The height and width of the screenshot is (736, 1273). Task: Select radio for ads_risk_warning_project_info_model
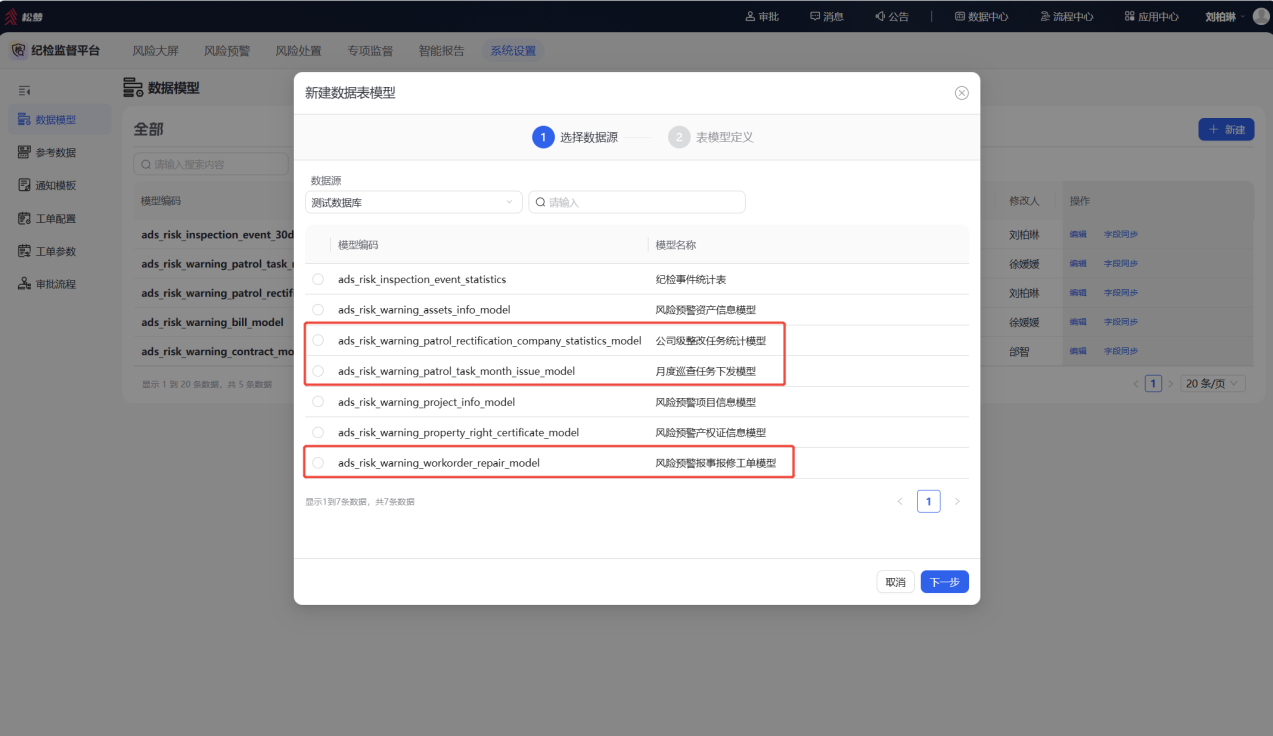[318, 401]
